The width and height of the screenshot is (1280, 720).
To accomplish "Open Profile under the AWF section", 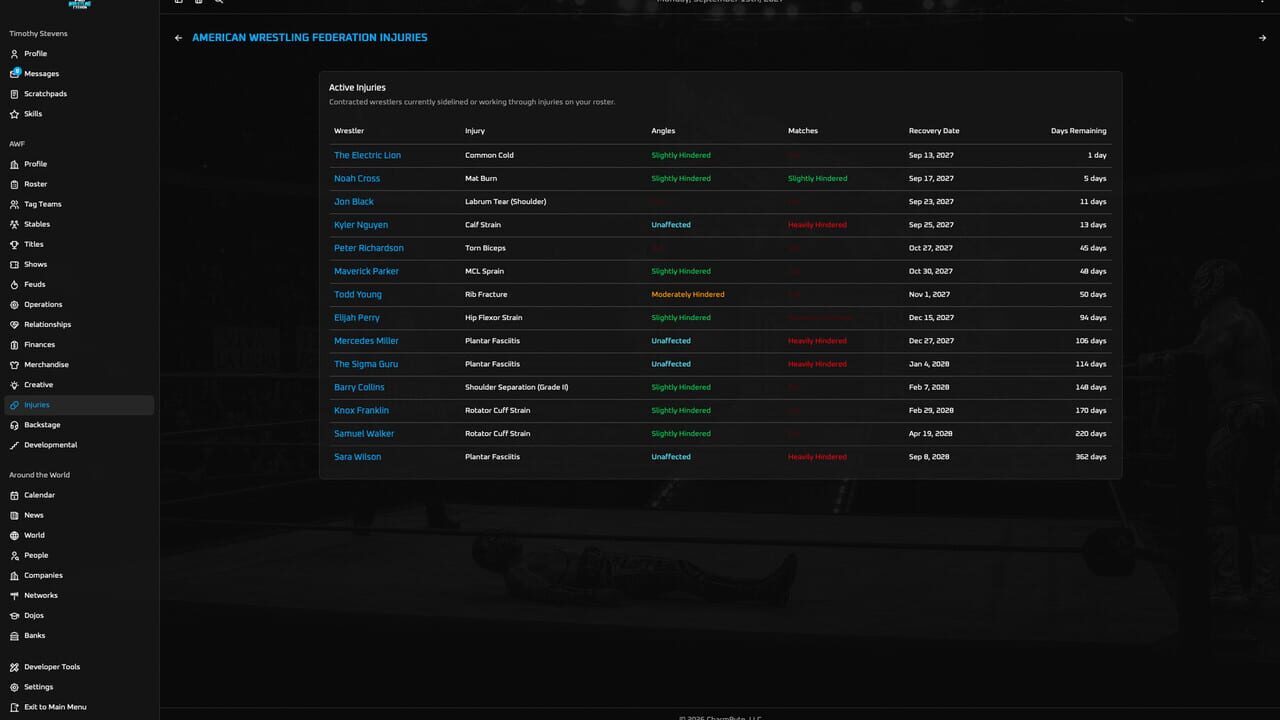I will point(35,164).
